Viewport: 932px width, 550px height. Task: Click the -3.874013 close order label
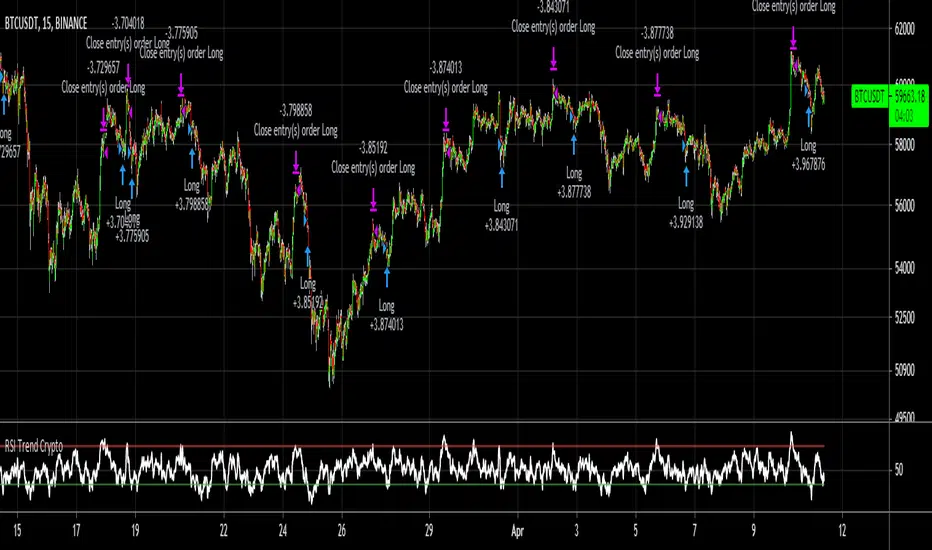point(446,77)
